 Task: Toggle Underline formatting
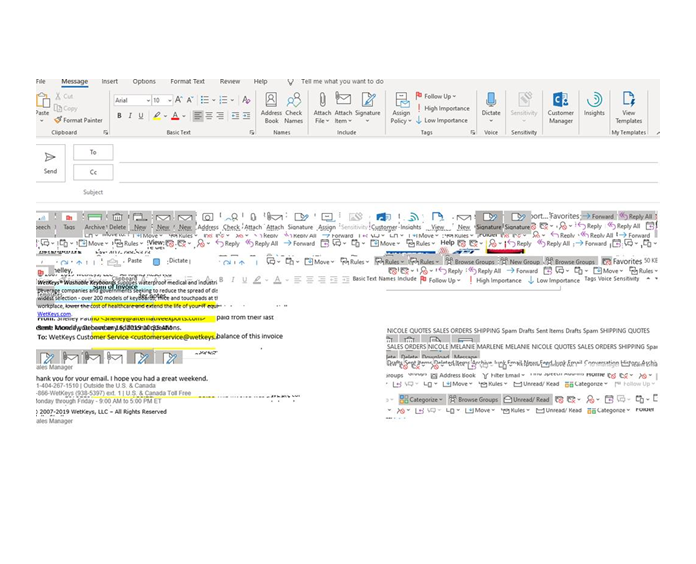141,116
